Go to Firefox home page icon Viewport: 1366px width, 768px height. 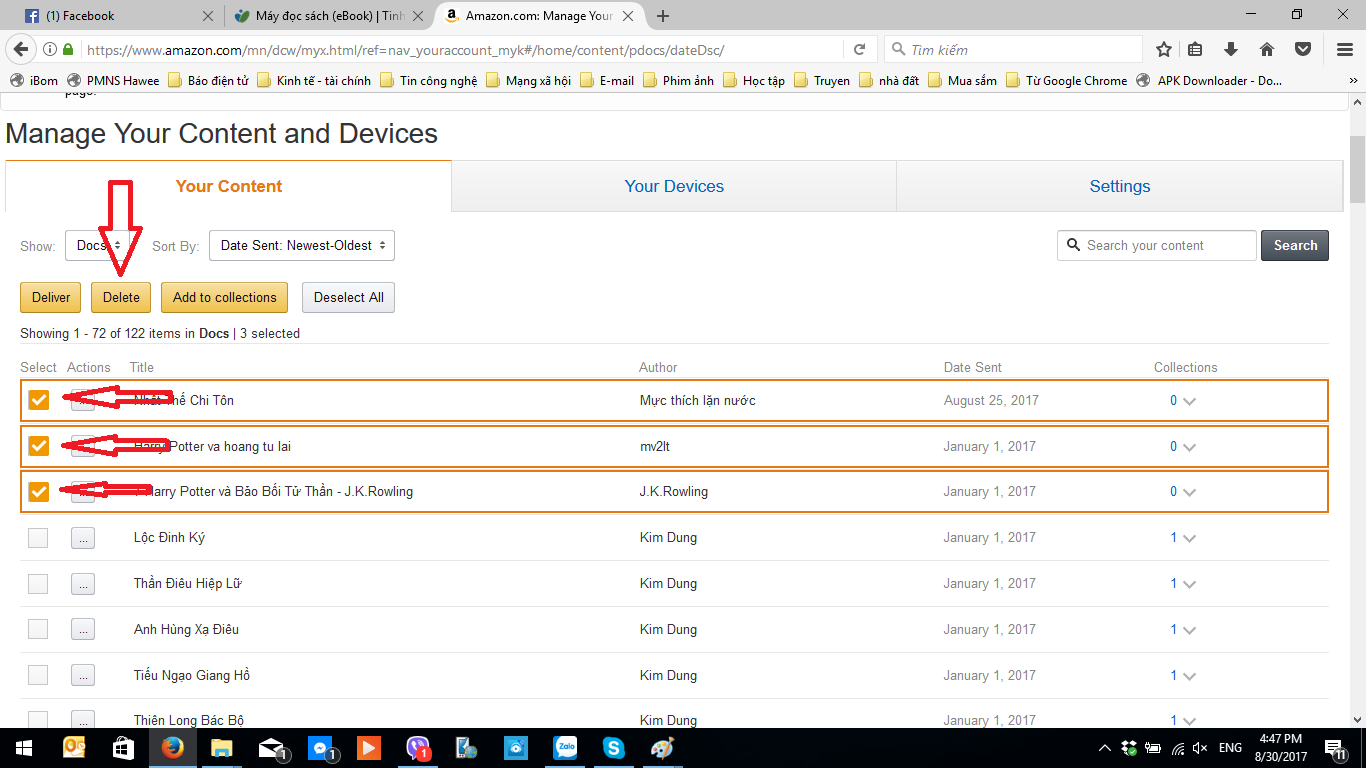pyautogui.click(x=1266, y=49)
